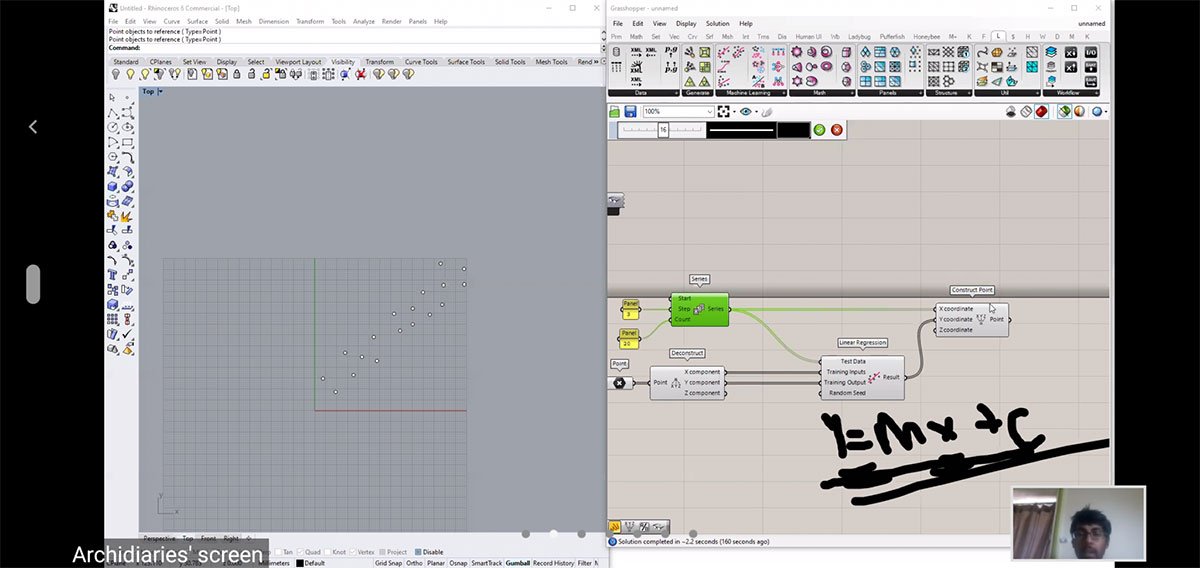Click the cylinder data icon in Data panel
The width and height of the screenshot is (1200, 568).
[x=616, y=52]
